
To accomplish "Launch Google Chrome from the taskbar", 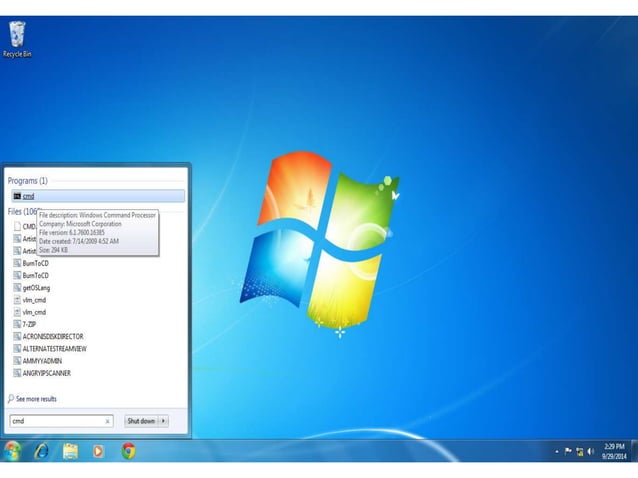I will pyautogui.click(x=128, y=451).
